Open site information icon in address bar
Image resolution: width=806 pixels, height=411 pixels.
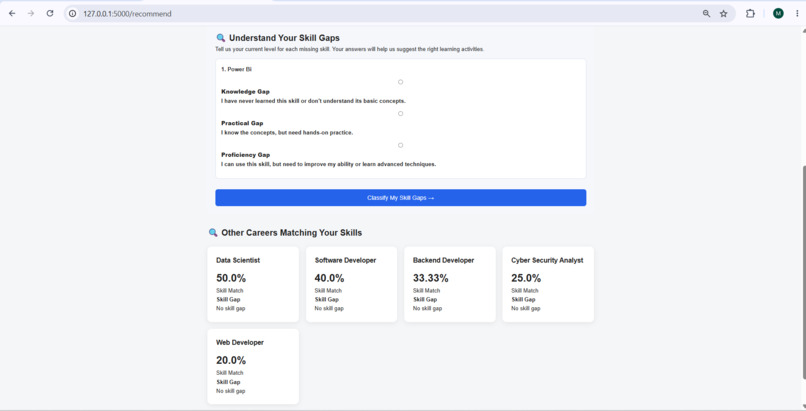(72, 14)
